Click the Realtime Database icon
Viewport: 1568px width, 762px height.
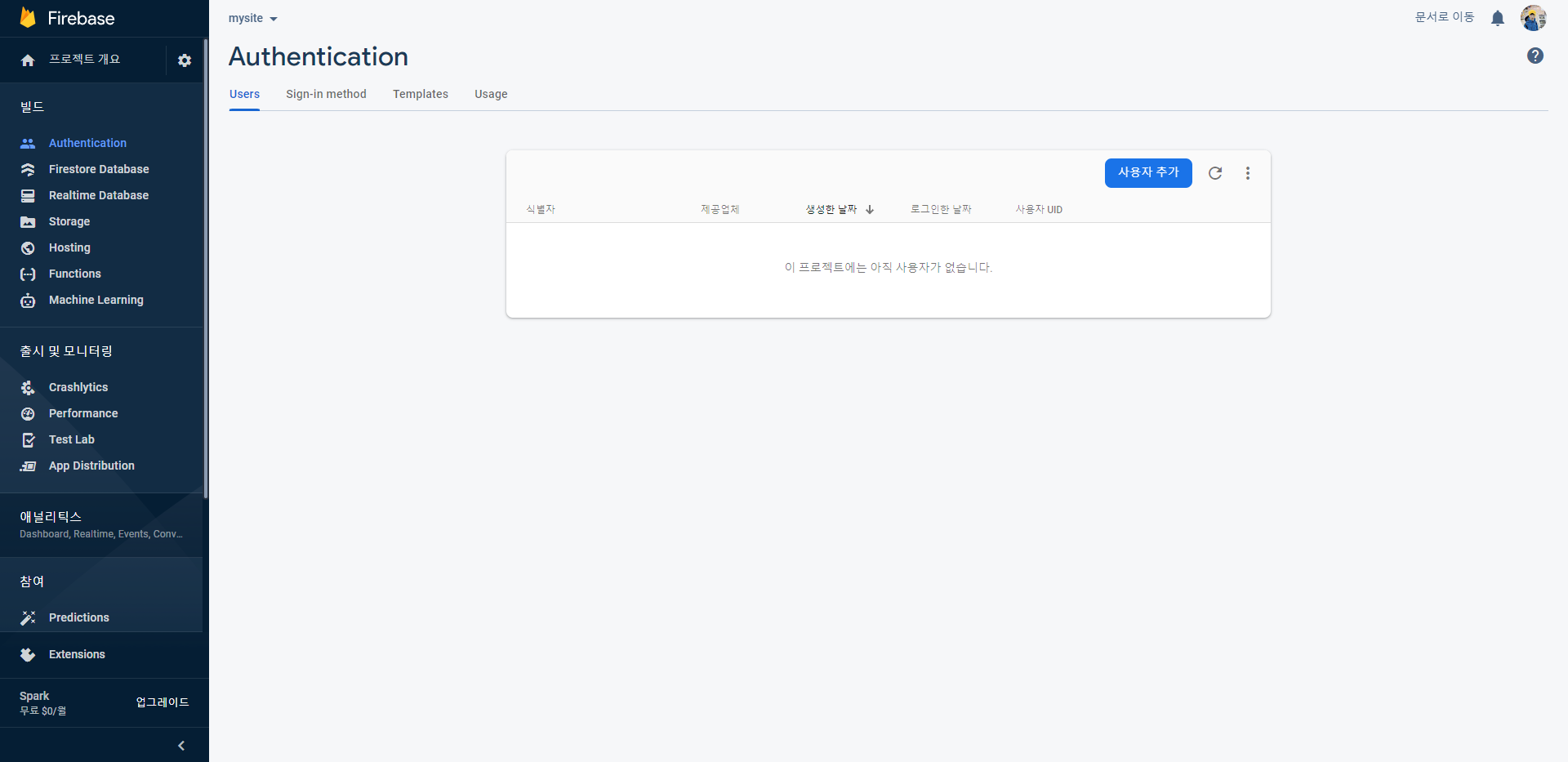click(28, 196)
